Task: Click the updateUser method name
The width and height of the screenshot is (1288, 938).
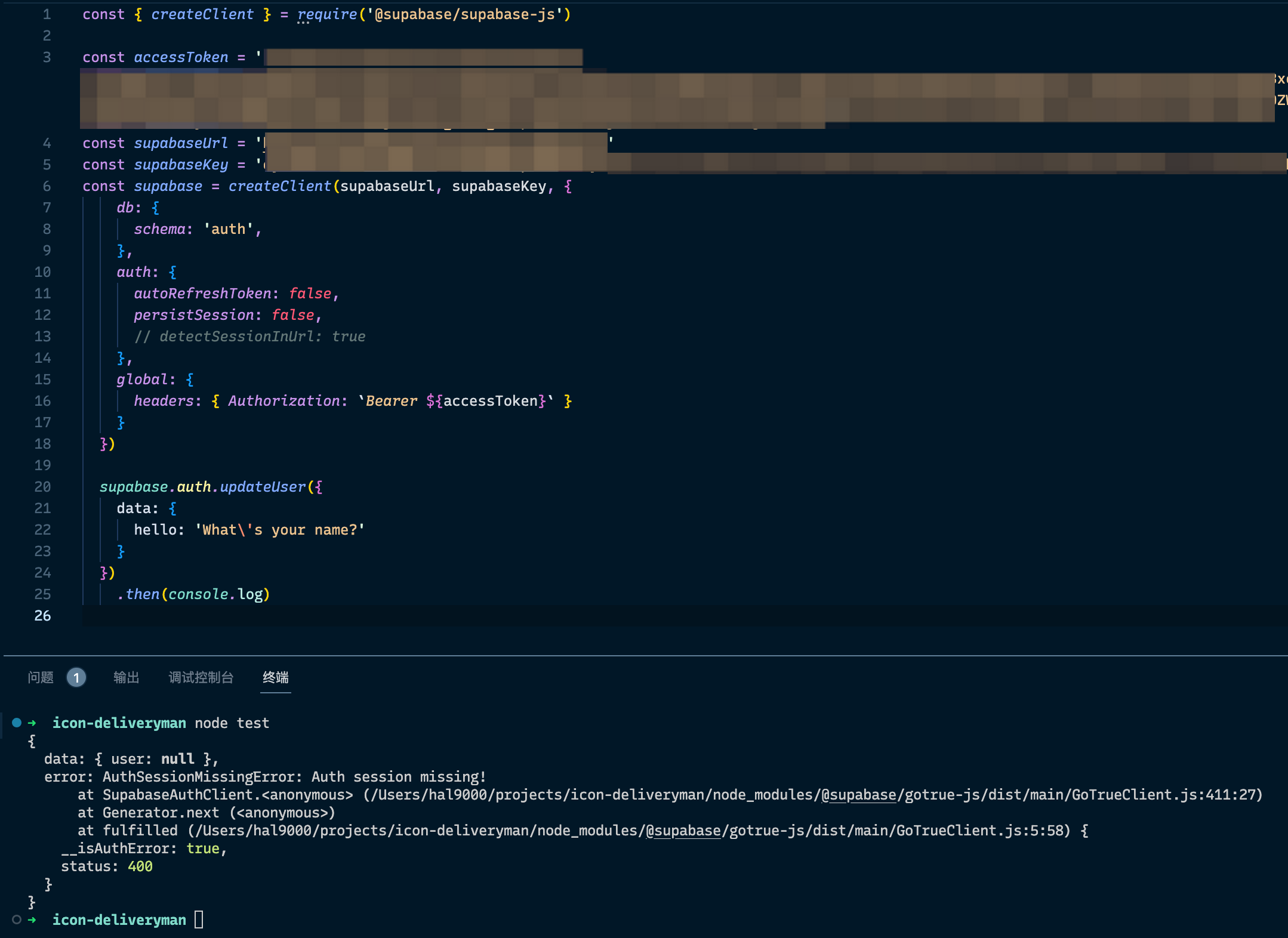Action: click(x=263, y=487)
